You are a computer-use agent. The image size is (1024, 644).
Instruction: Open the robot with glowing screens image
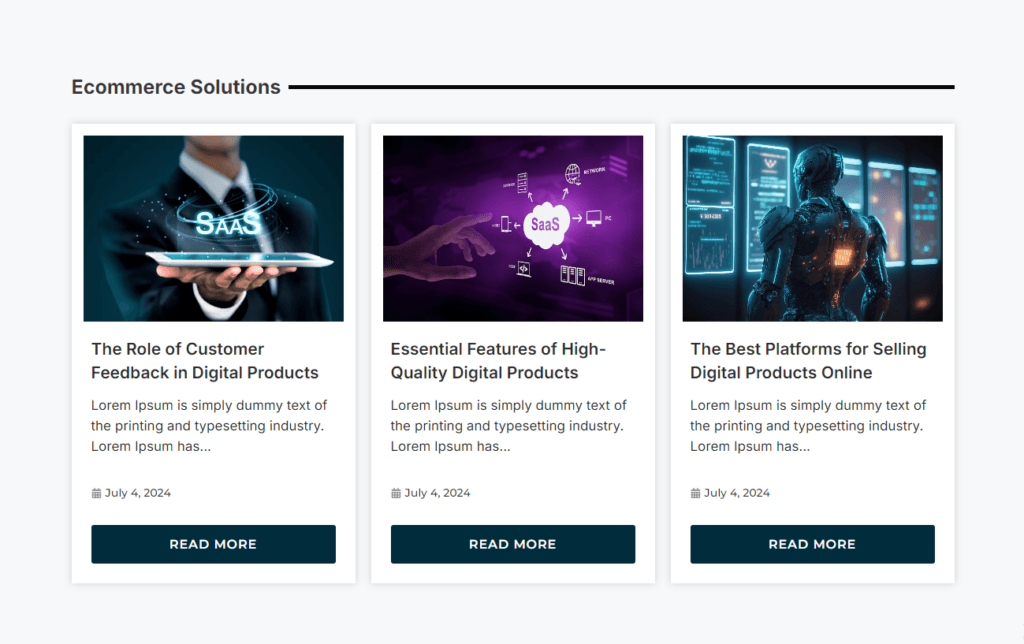click(812, 228)
